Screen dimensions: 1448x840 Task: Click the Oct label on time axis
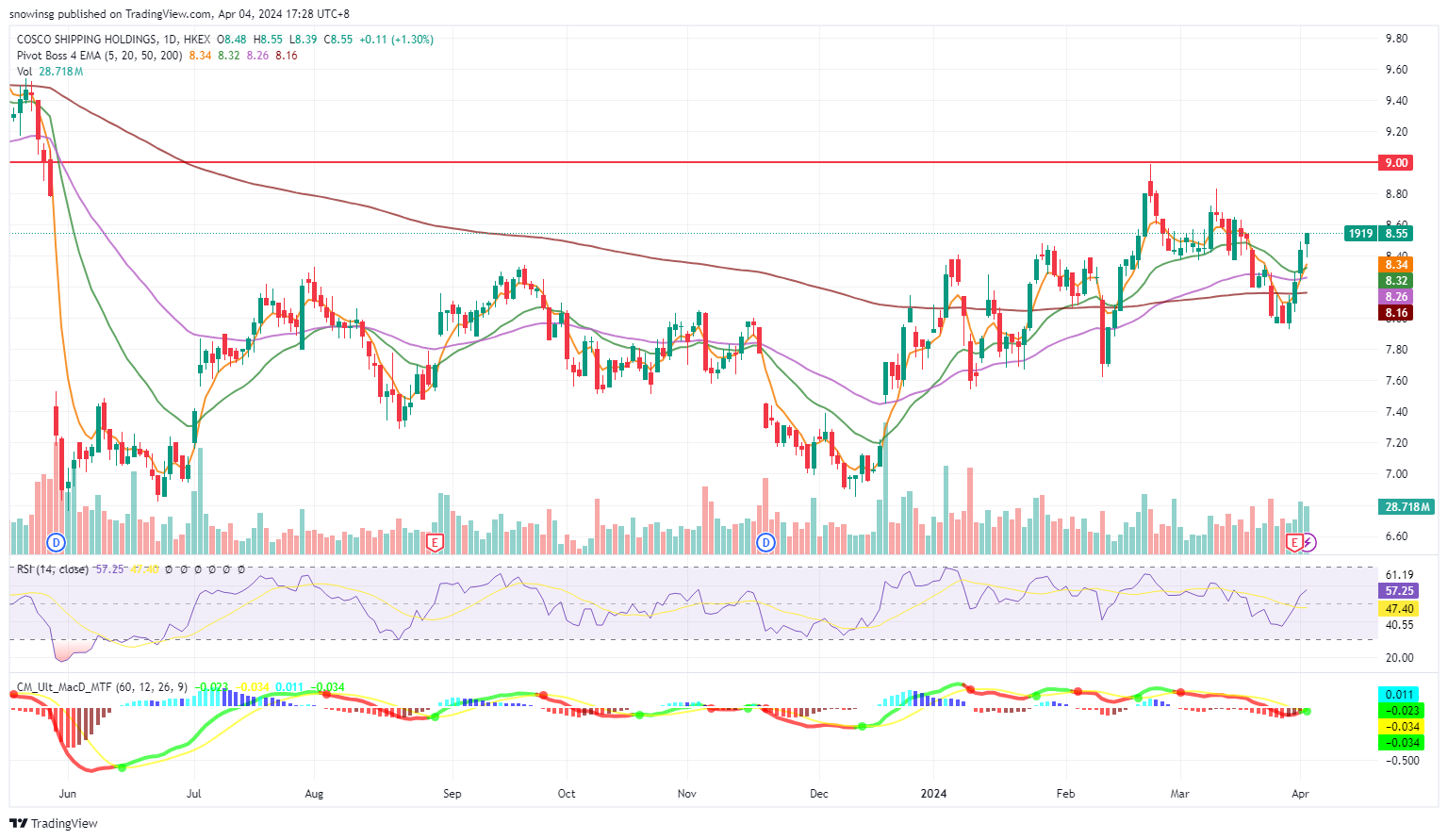tap(567, 794)
